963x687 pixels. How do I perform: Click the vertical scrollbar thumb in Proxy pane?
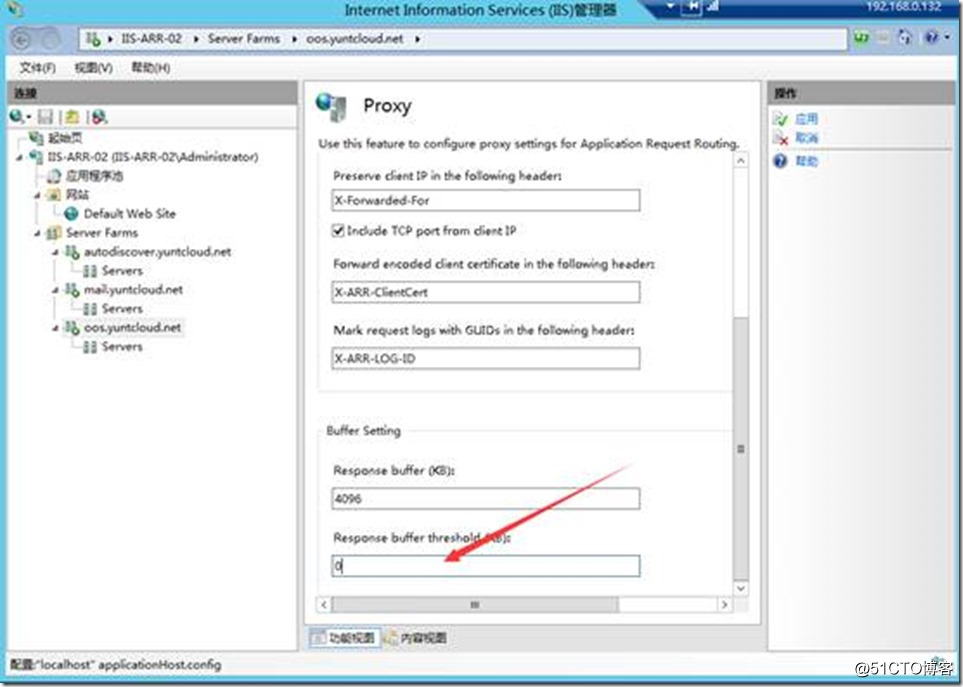(741, 449)
